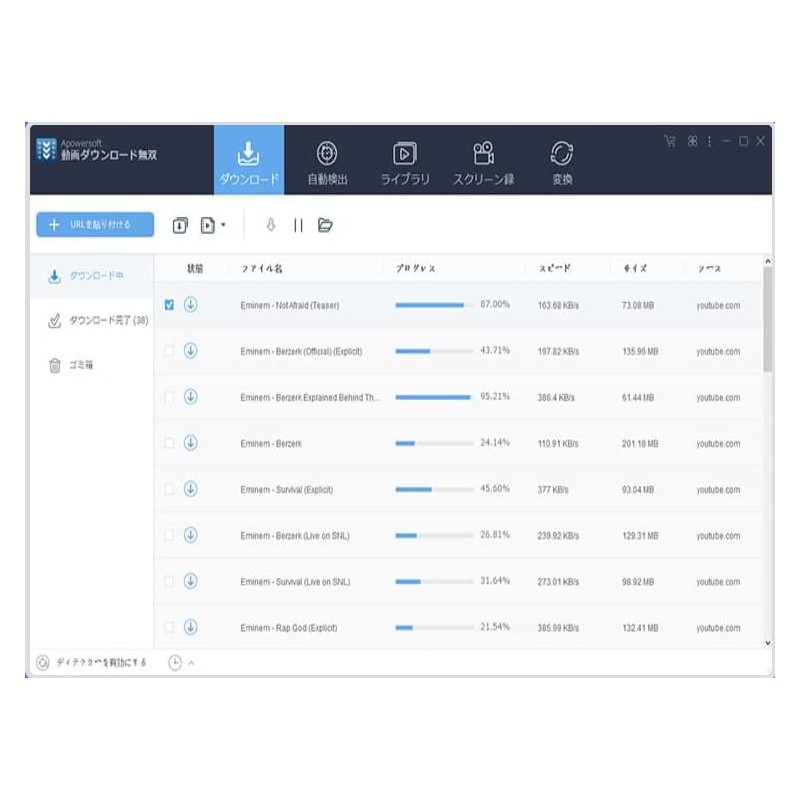Uncheck the Eminem - Not Afraid (Teaser) checkbox
This screenshot has width=800, height=800.
pos(169,305)
